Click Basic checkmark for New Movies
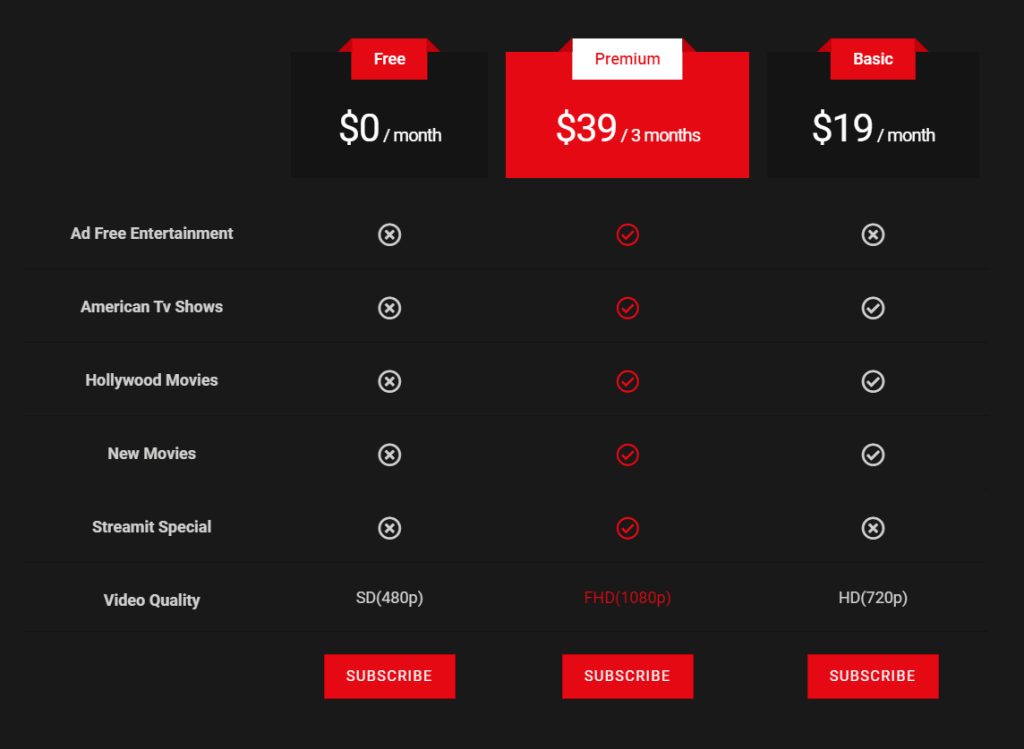Image resolution: width=1024 pixels, height=749 pixels. click(873, 455)
